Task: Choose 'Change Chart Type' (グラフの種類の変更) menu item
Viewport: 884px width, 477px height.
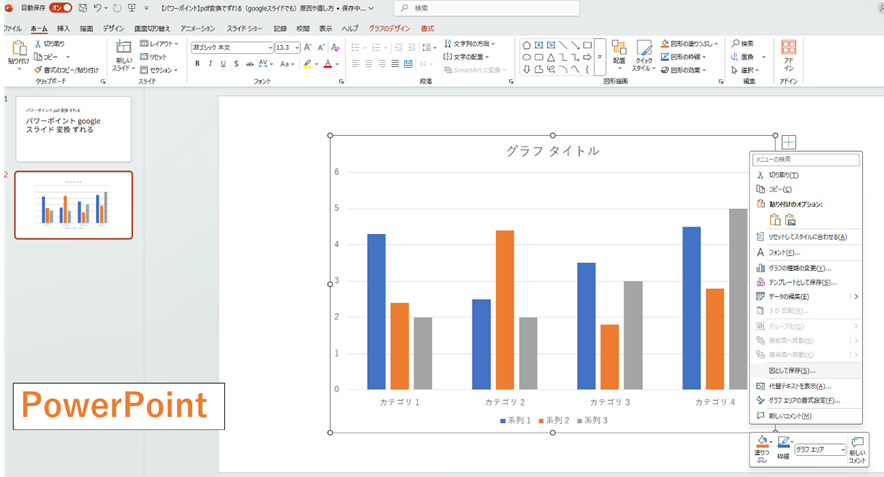Action: (799, 268)
